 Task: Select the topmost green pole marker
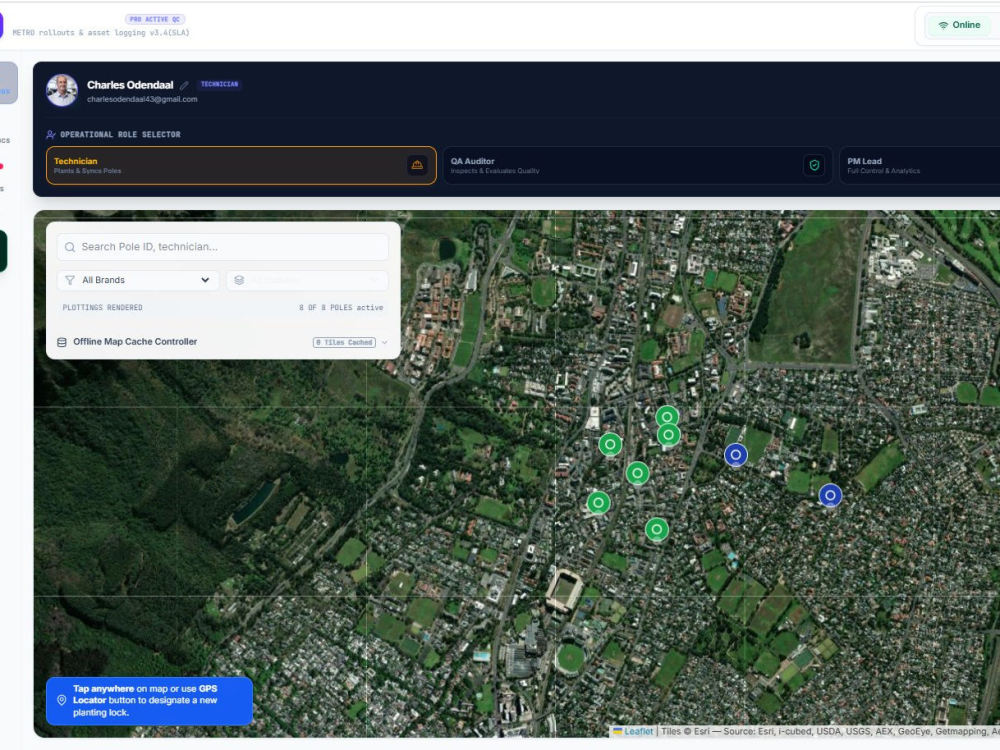click(x=667, y=417)
